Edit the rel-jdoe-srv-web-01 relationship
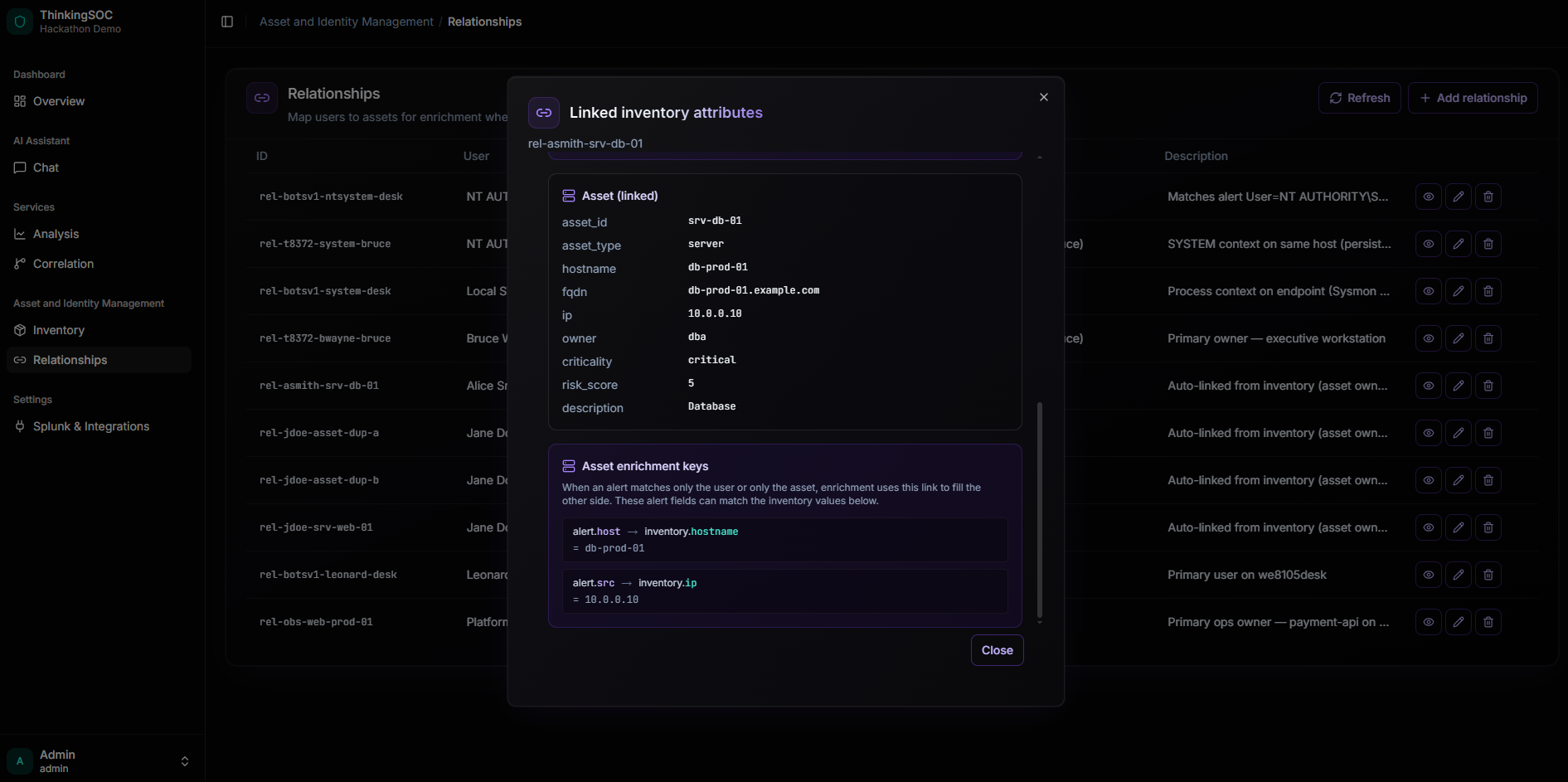The height and width of the screenshot is (782, 1568). [x=1459, y=527]
